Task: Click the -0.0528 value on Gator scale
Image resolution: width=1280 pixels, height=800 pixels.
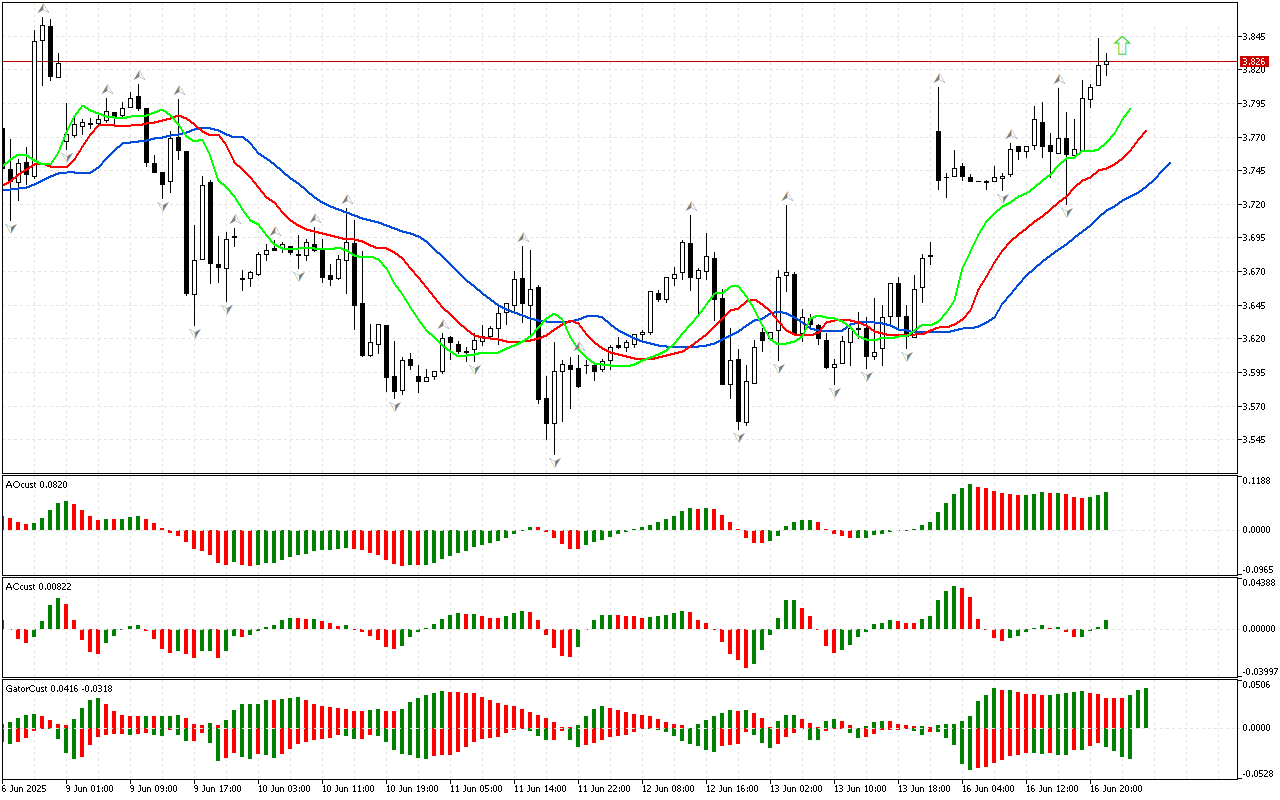Action: [x=1256, y=773]
